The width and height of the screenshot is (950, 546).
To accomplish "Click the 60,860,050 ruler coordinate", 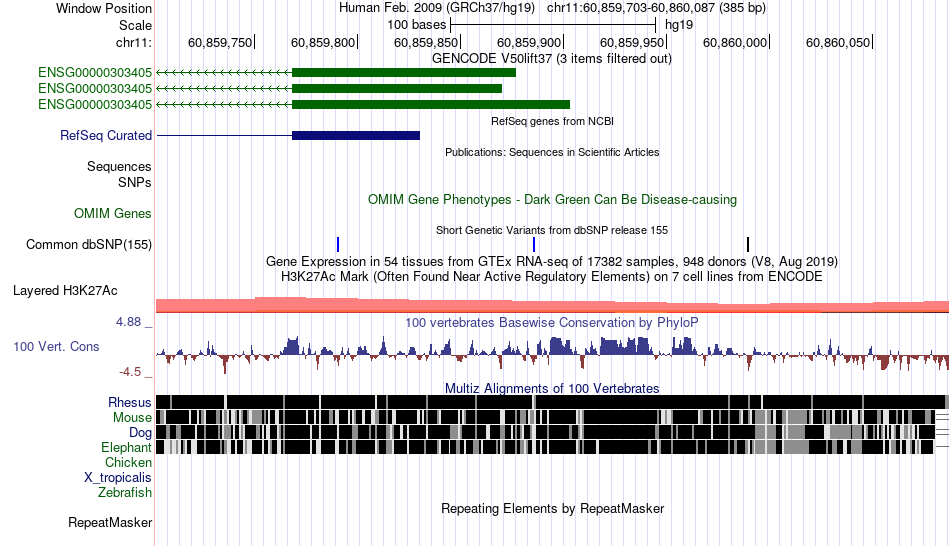I will (x=838, y=42).
